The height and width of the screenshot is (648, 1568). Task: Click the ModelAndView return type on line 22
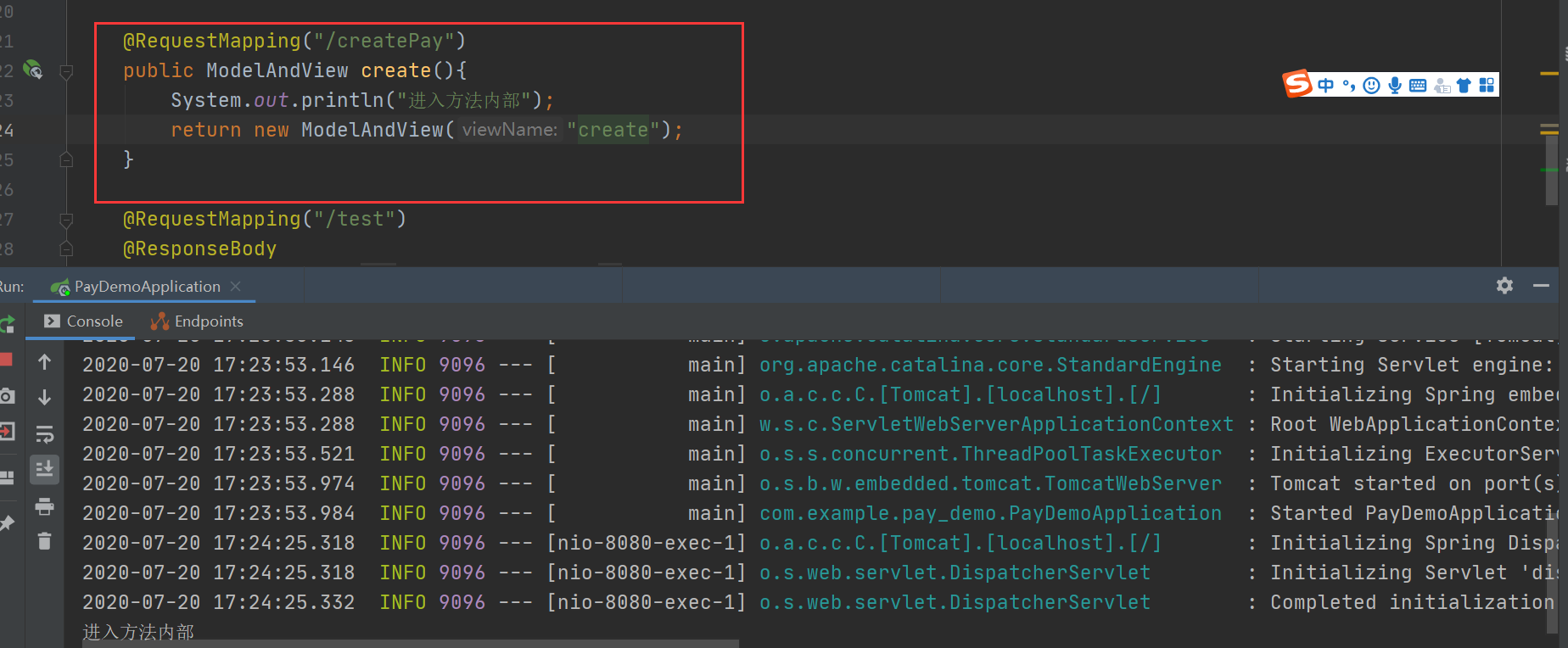click(x=277, y=70)
